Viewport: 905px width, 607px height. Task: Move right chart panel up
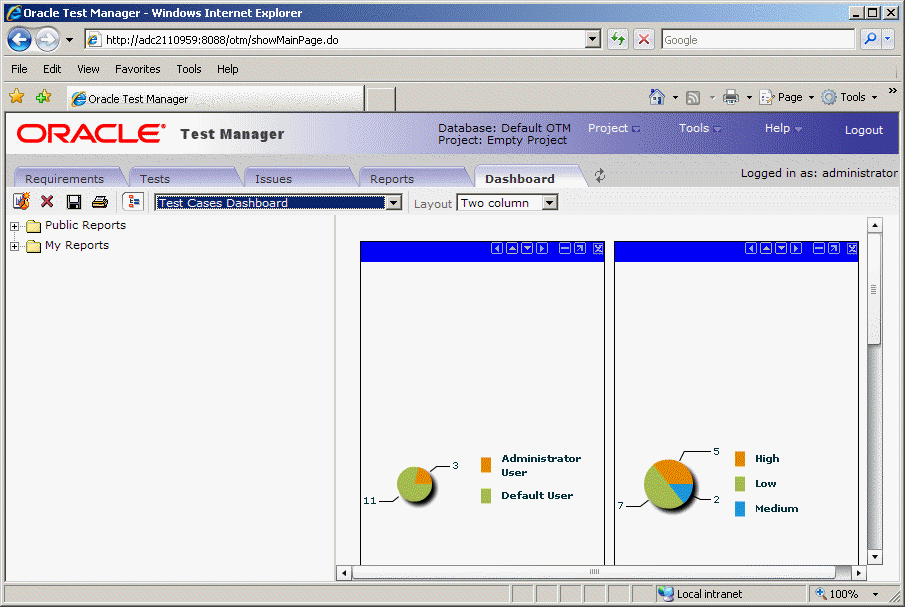point(766,248)
